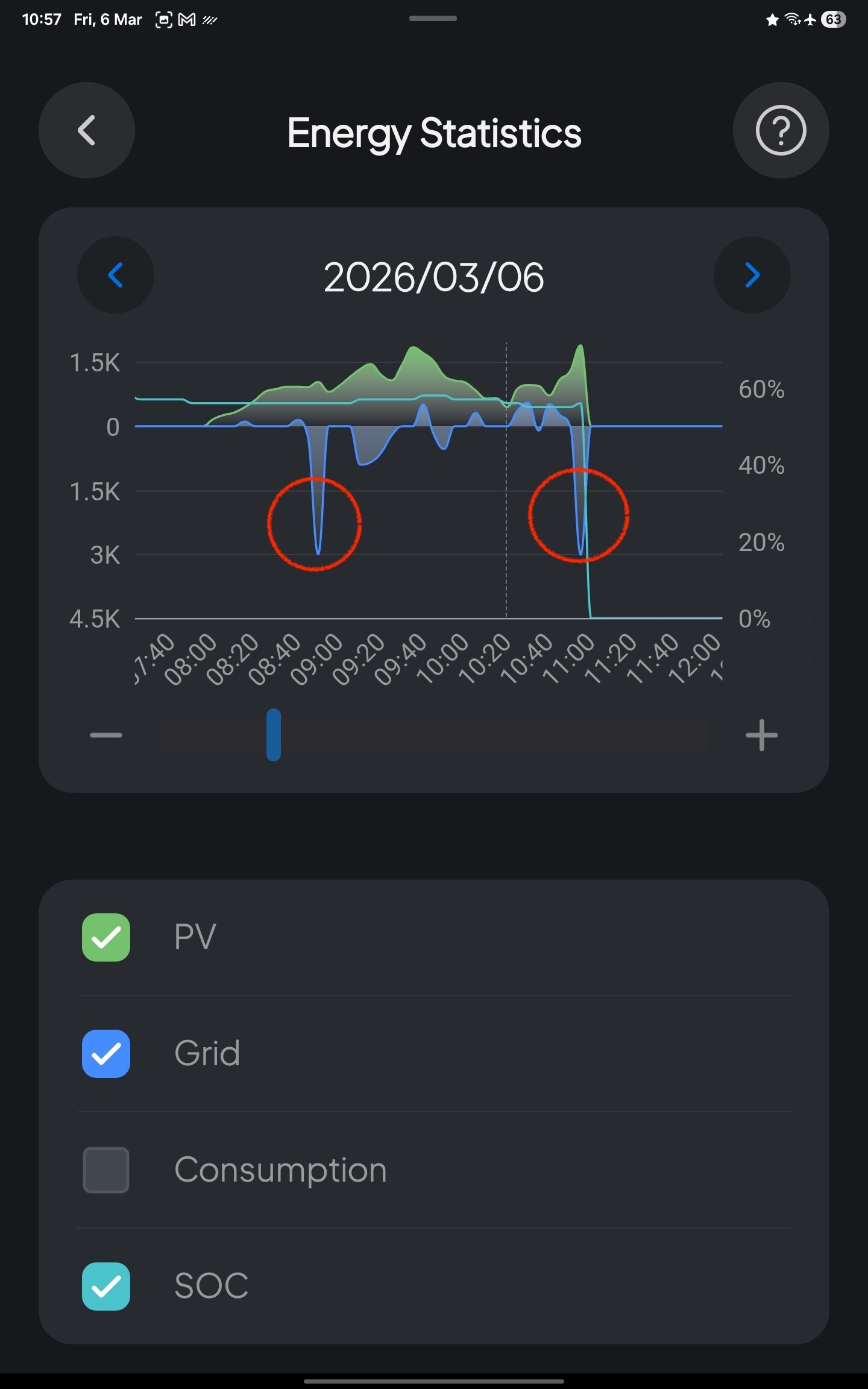Tap the second red-circled grid dip

(x=579, y=515)
